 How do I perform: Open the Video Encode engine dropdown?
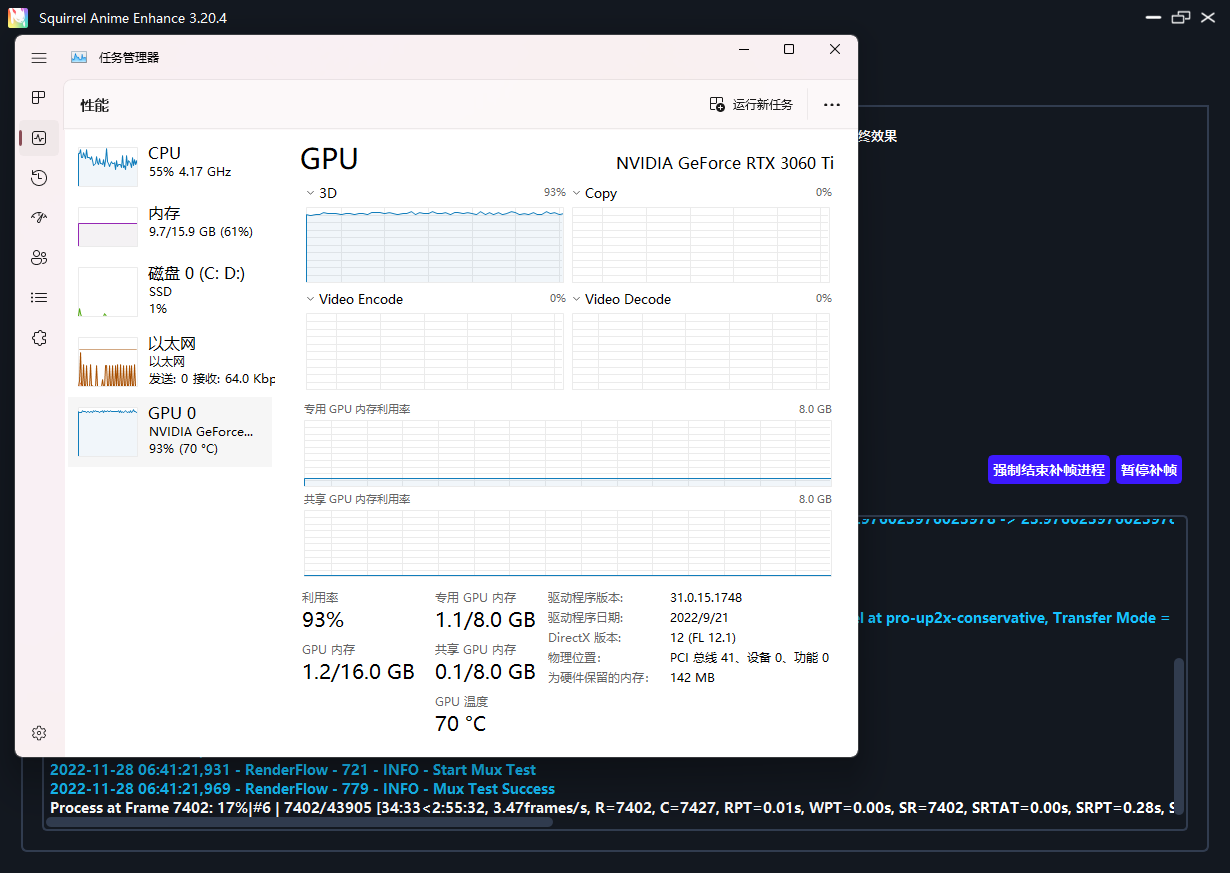(311, 299)
